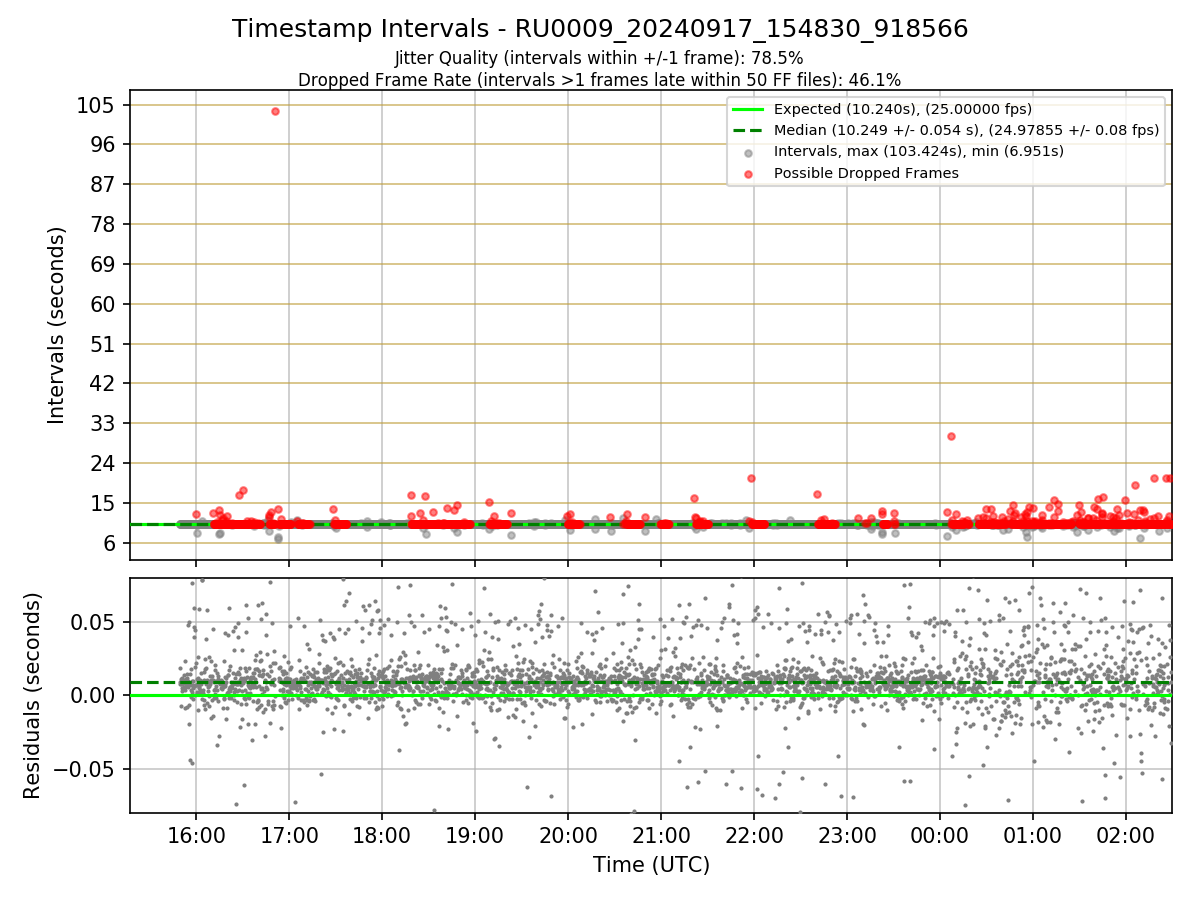The height and width of the screenshot is (900, 1200).
Task: Click the y-axis tick label '60'
Action: [102, 304]
